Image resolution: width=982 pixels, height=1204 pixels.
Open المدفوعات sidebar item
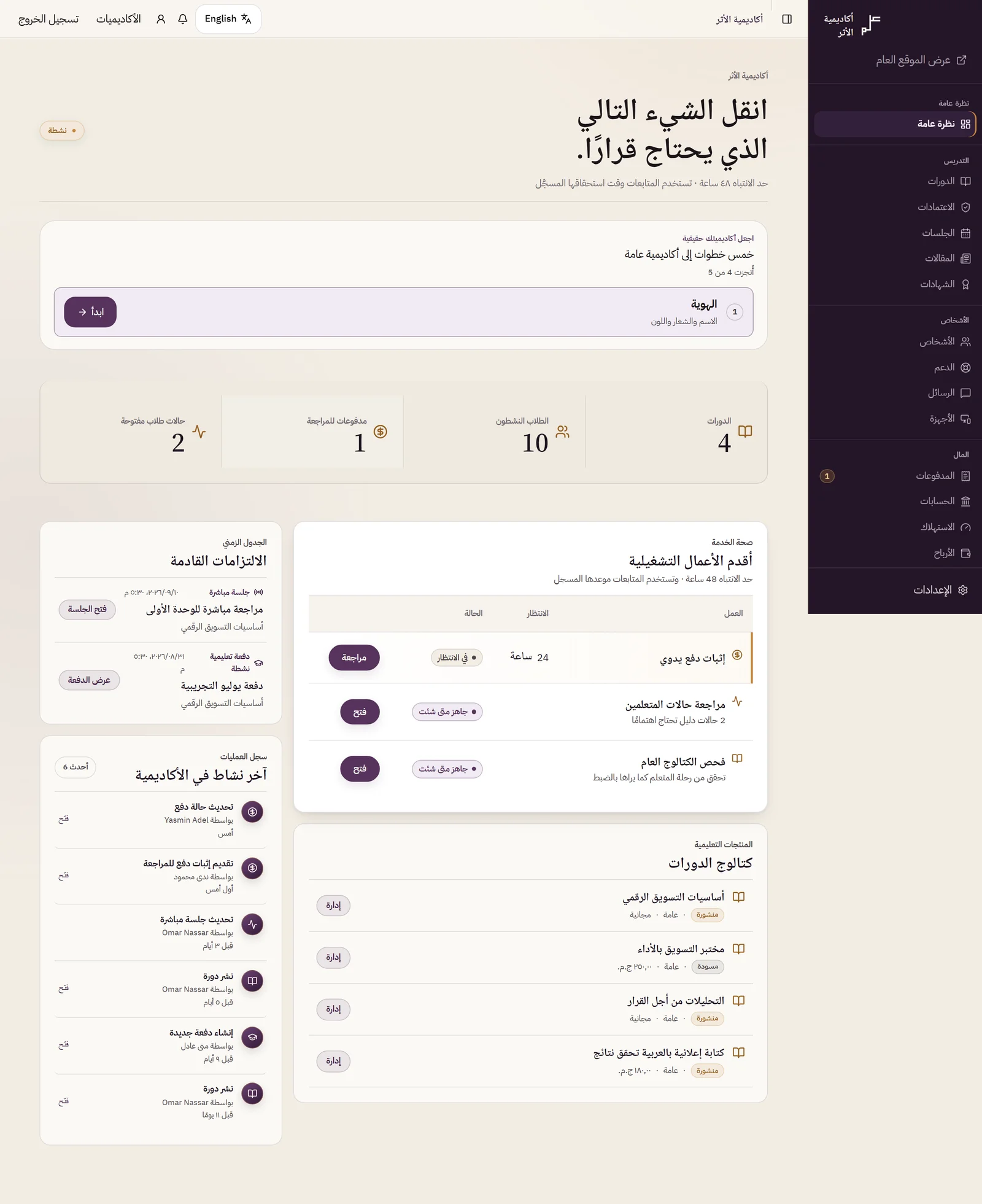point(894,476)
